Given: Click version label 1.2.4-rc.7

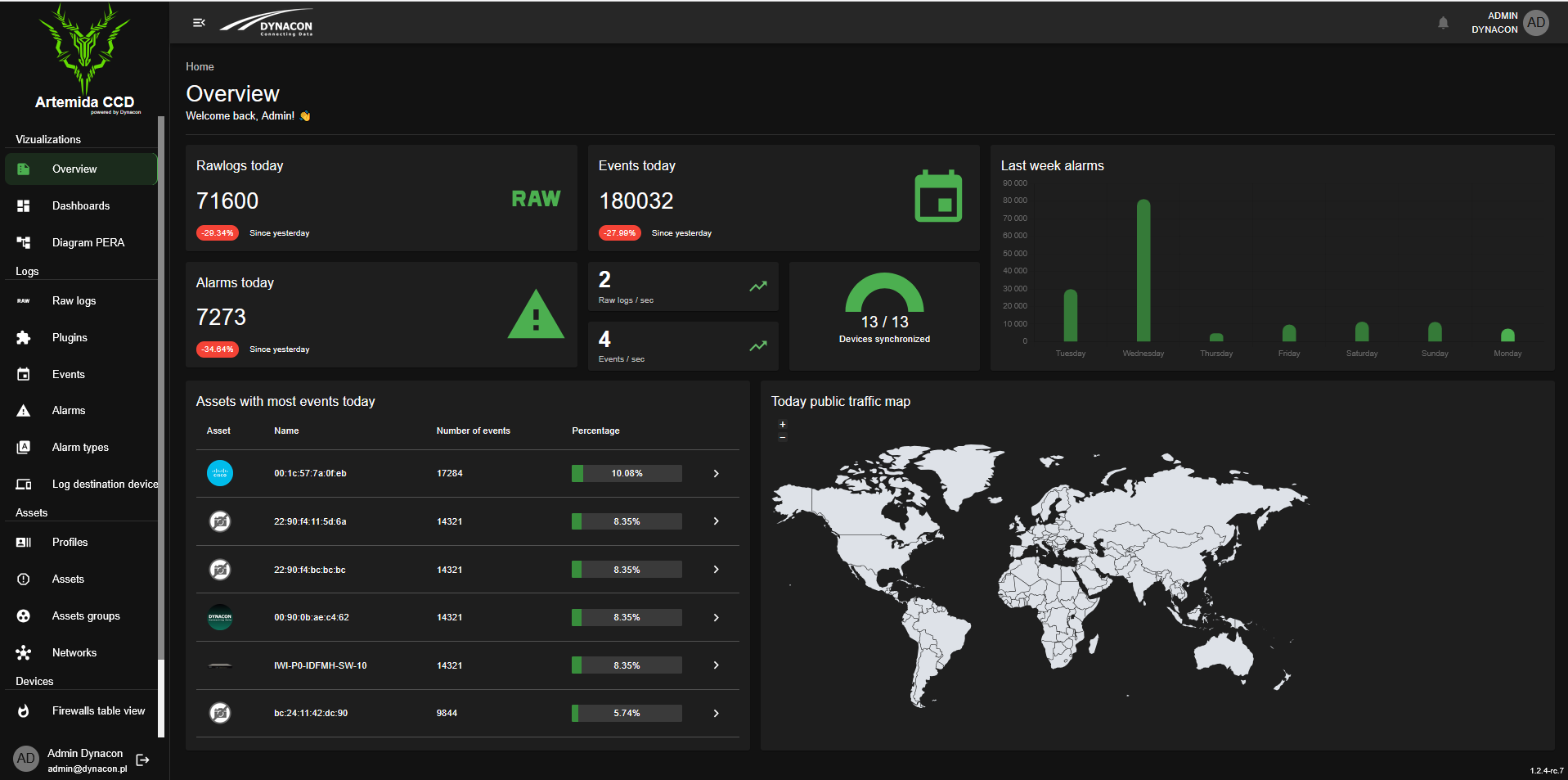Looking at the screenshot, I should pos(1547,770).
